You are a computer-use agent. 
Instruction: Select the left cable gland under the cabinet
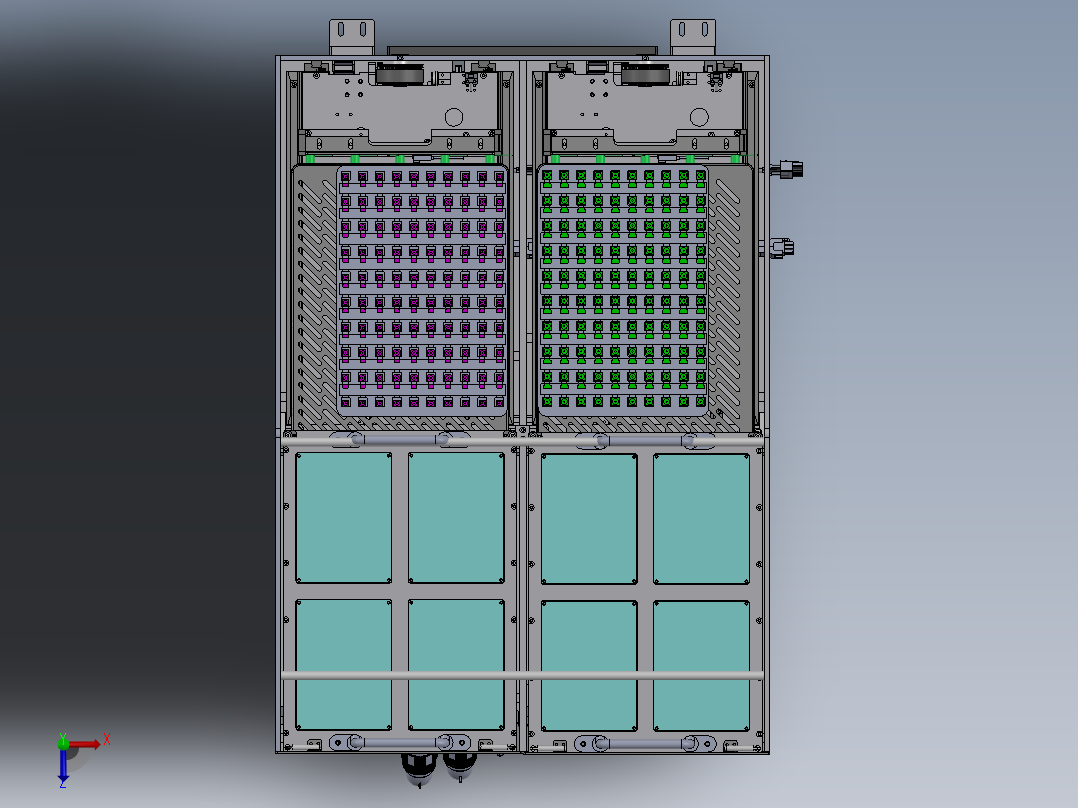pyautogui.click(x=419, y=769)
